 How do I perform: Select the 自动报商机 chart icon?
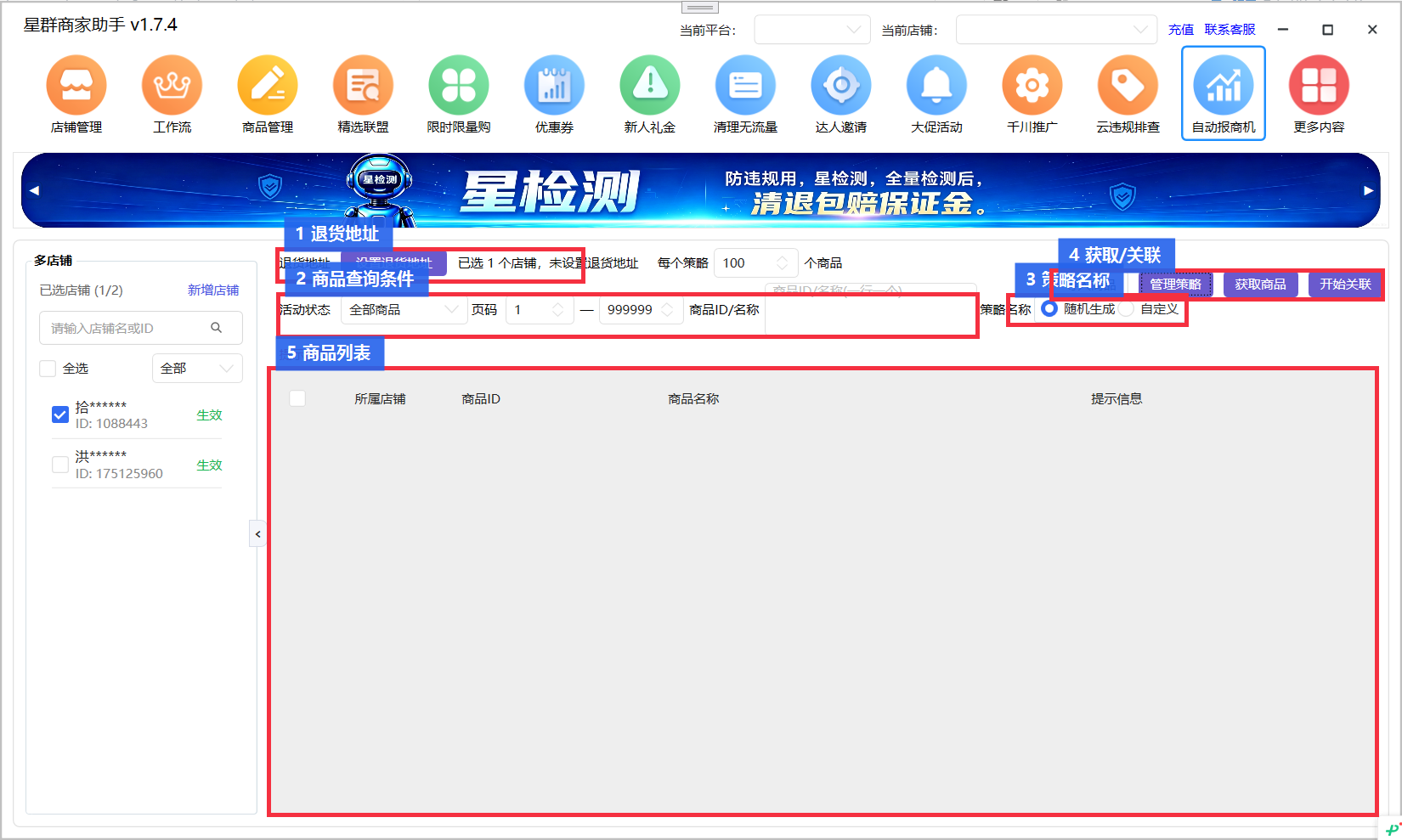click(1224, 86)
